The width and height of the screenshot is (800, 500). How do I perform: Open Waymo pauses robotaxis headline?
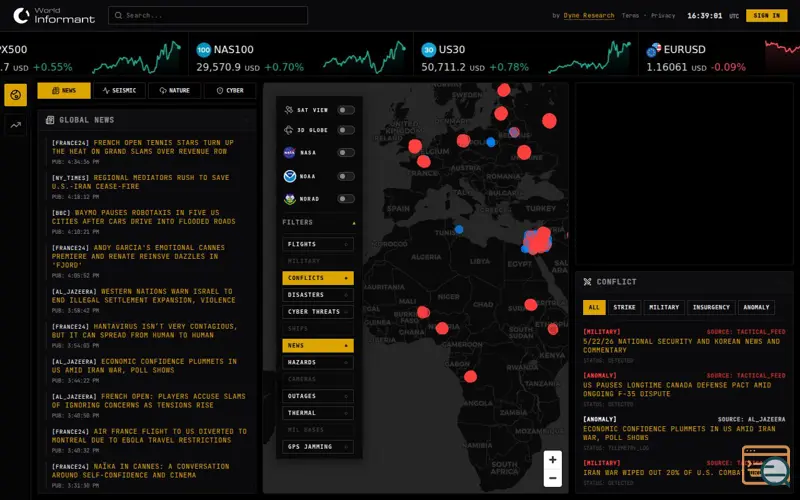143,217
